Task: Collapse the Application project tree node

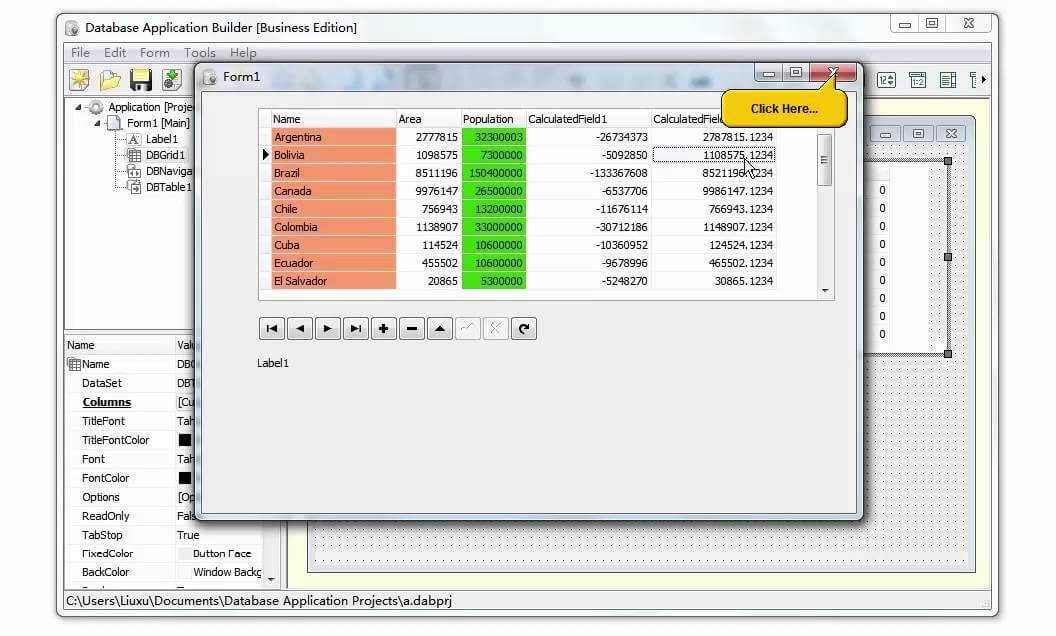Action: point(78,107)
